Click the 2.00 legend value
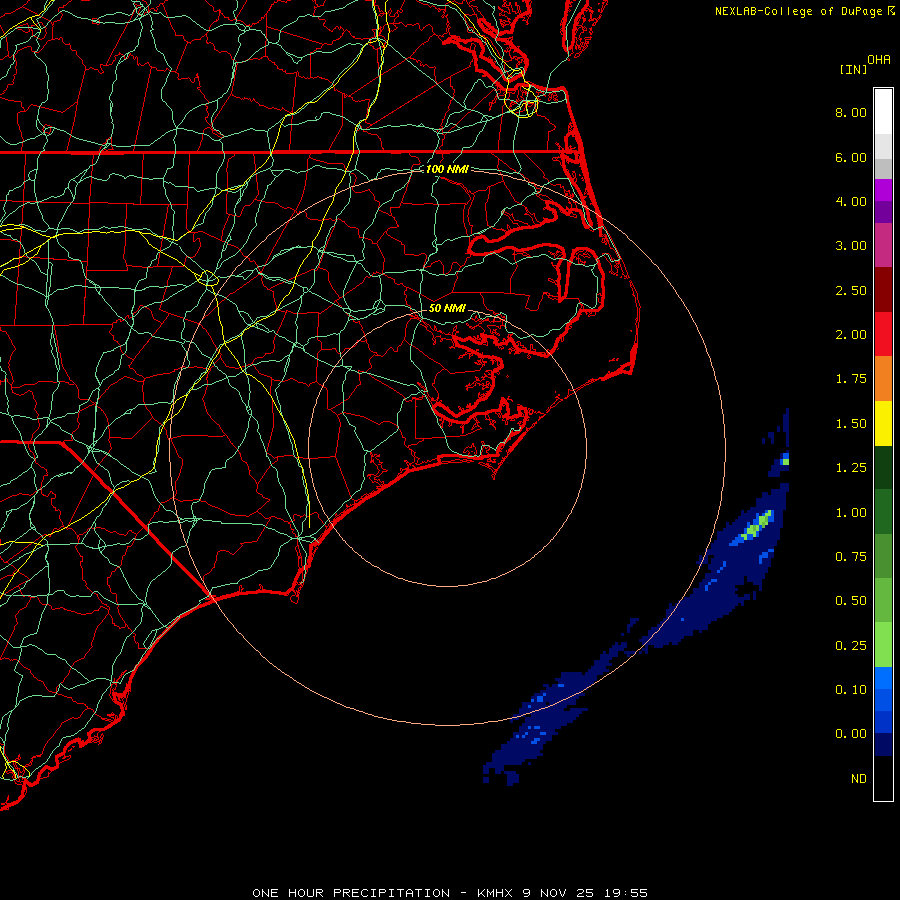This screenshot has width=900, height=900. point(851,335)
